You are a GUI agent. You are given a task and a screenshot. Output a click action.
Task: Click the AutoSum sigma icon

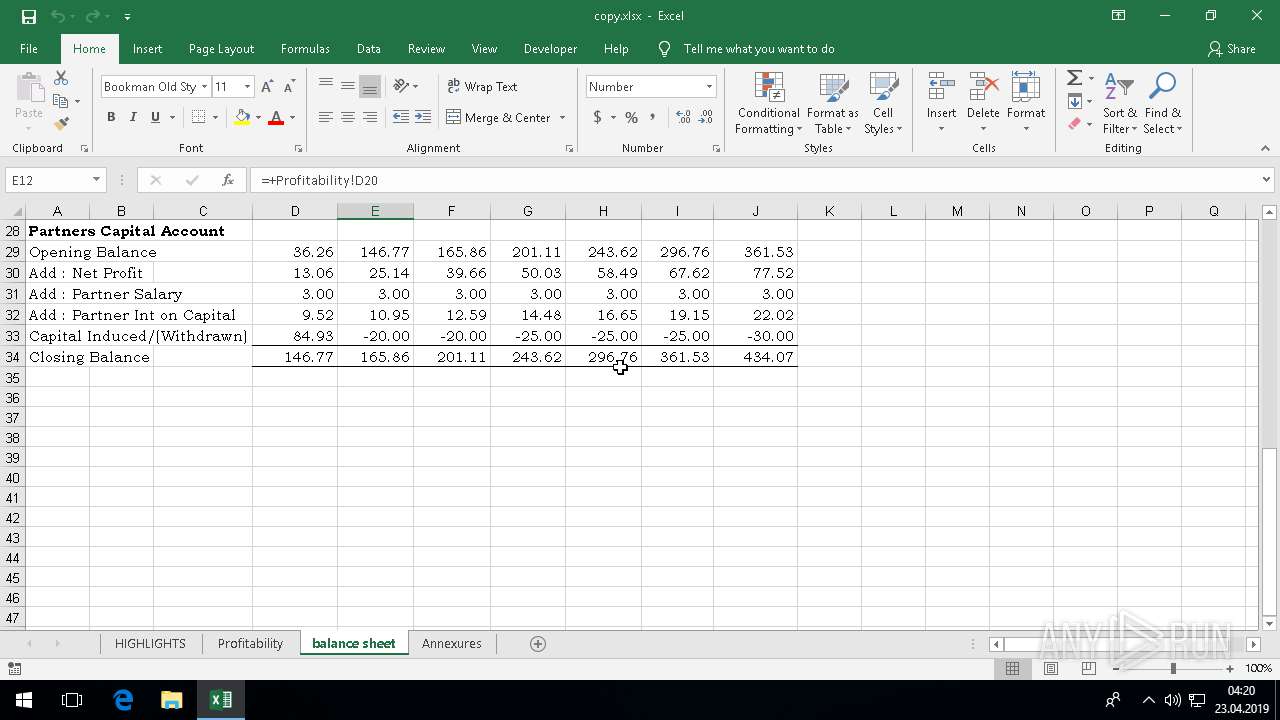[x=1074, y=78]
